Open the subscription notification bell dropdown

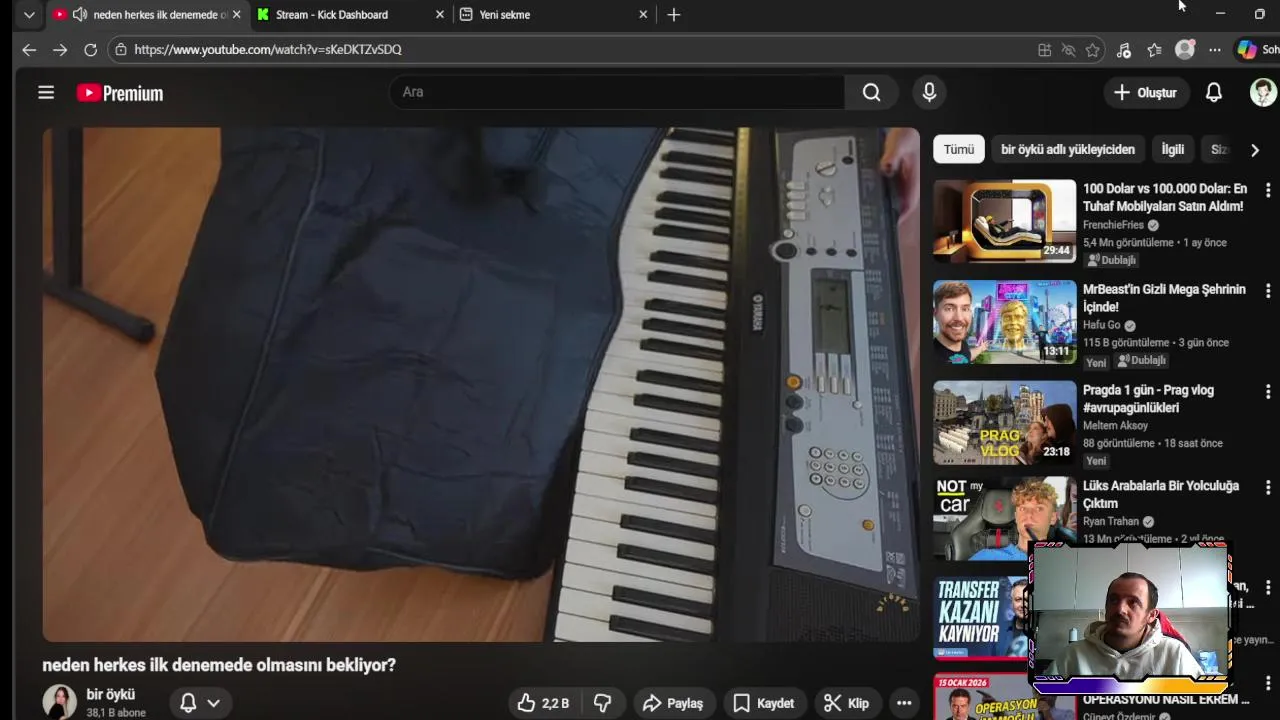(x=199, y=703)
